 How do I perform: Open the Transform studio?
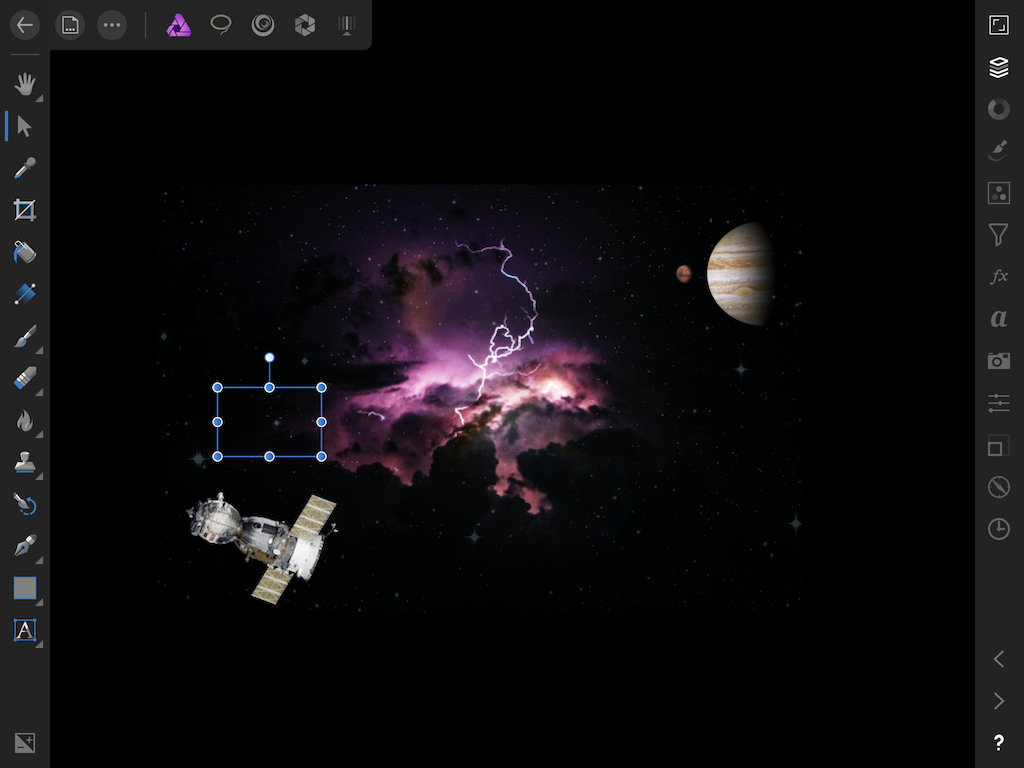coord(999,445)
